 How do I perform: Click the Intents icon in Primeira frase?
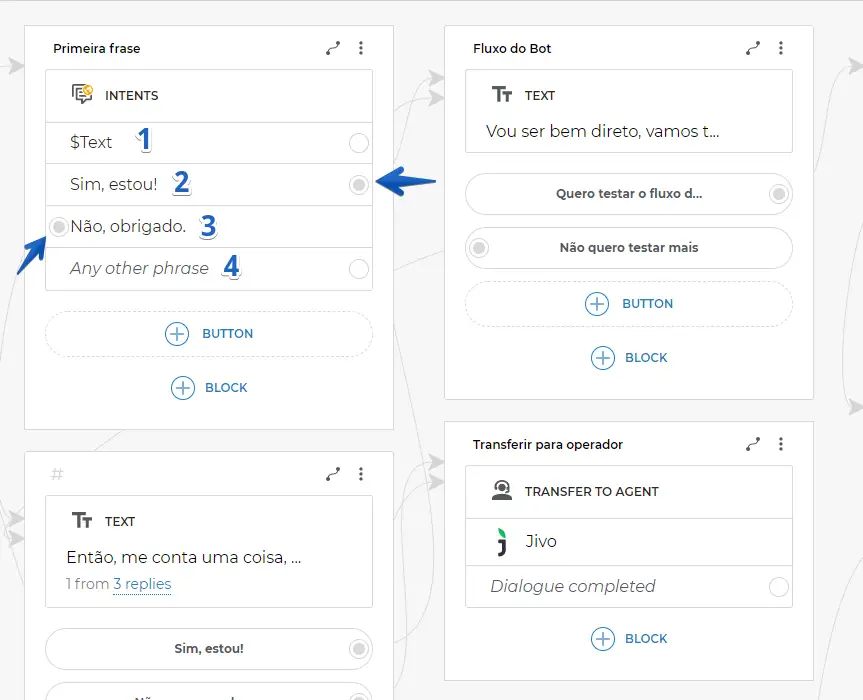tap(82, 95)
